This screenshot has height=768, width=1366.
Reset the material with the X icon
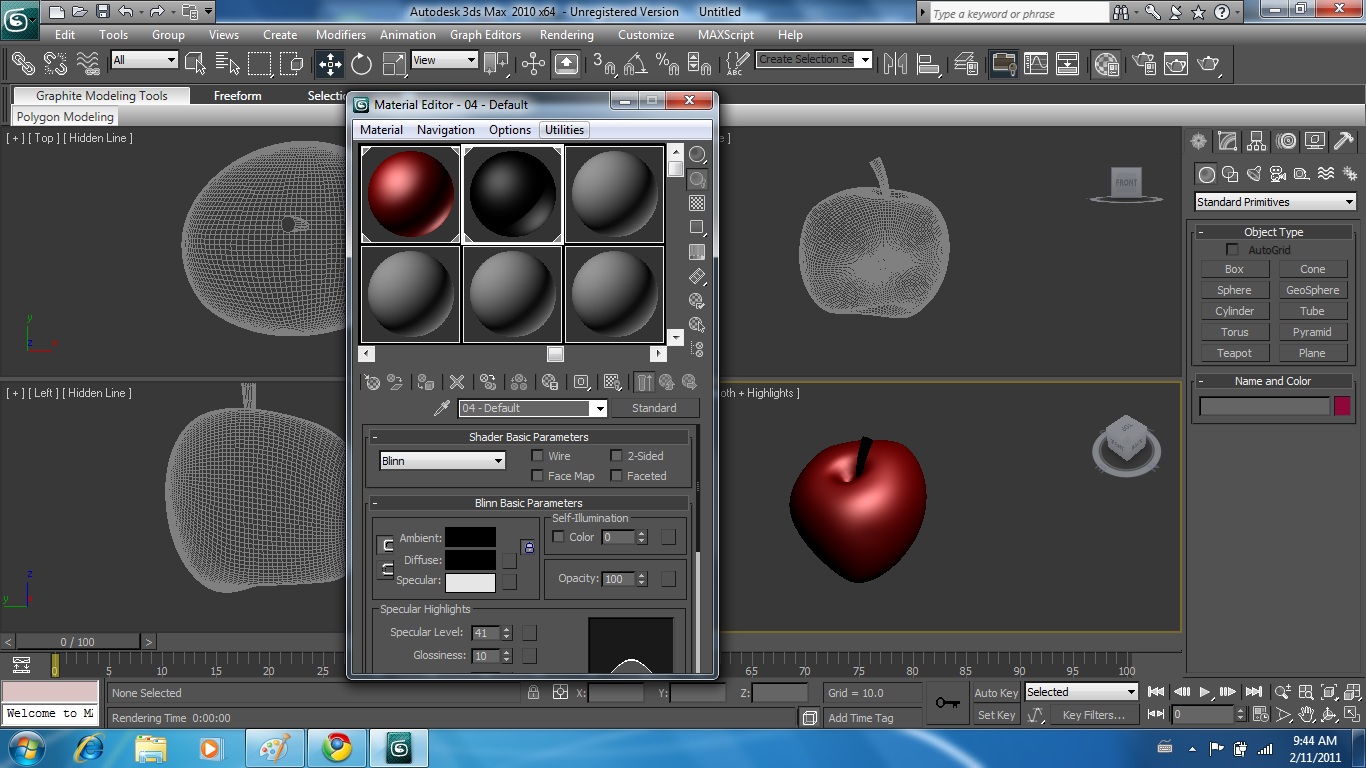(457, 382)
